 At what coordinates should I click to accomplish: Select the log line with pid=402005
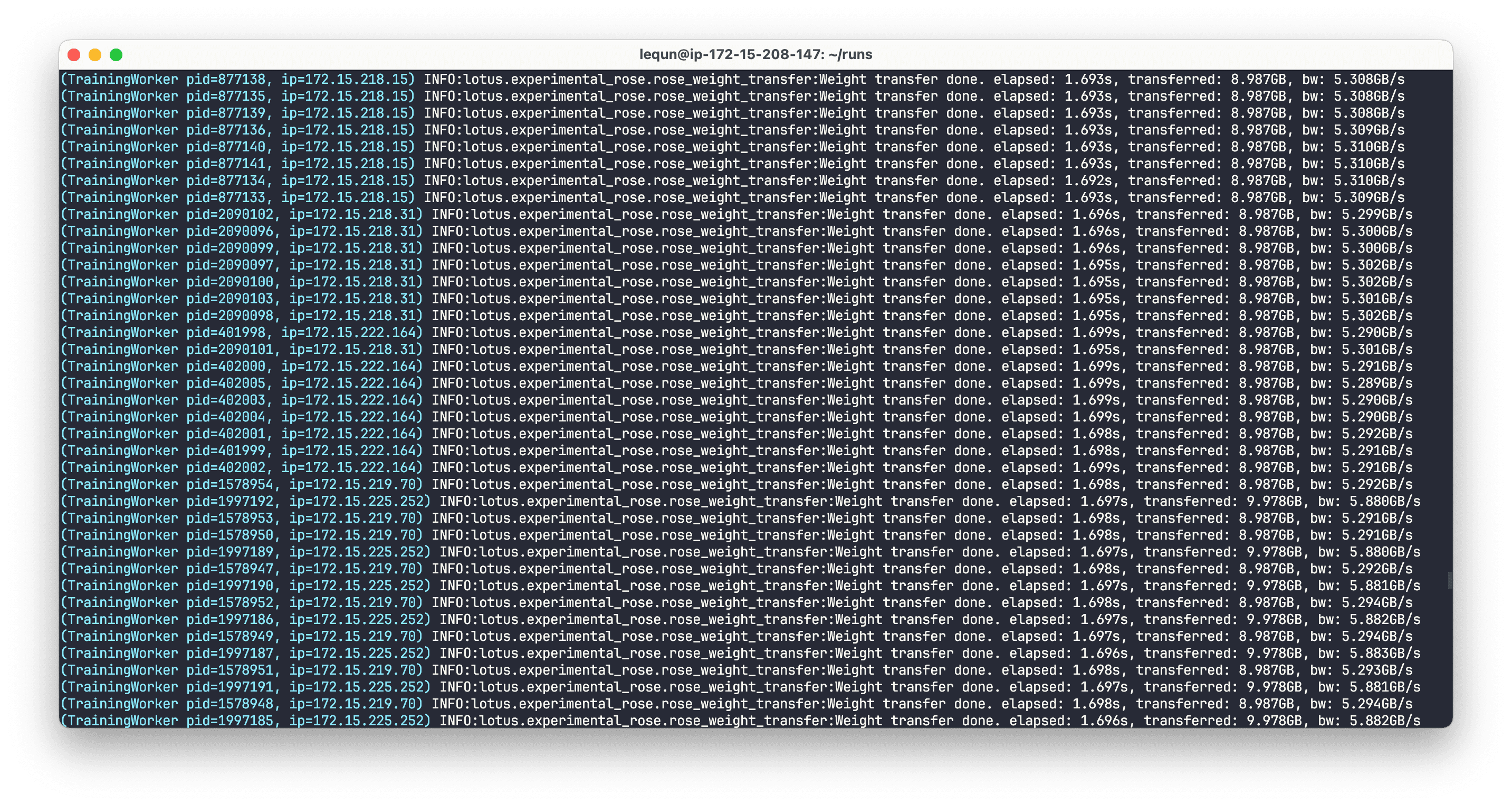pos(736,383)
